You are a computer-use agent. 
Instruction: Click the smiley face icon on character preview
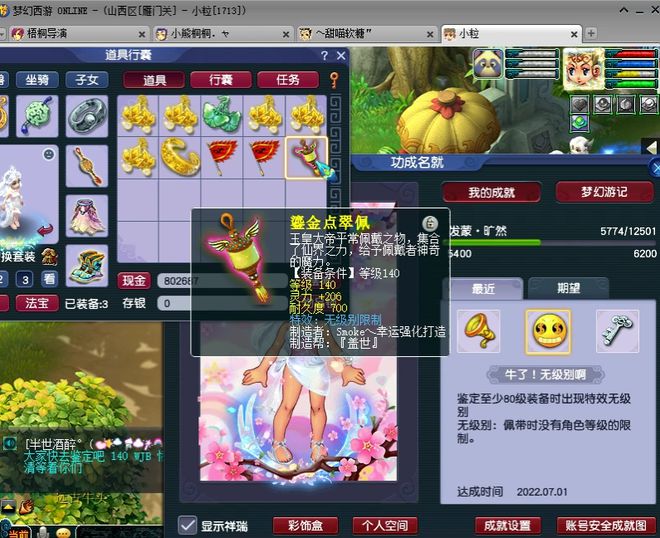tap(49, 154)
